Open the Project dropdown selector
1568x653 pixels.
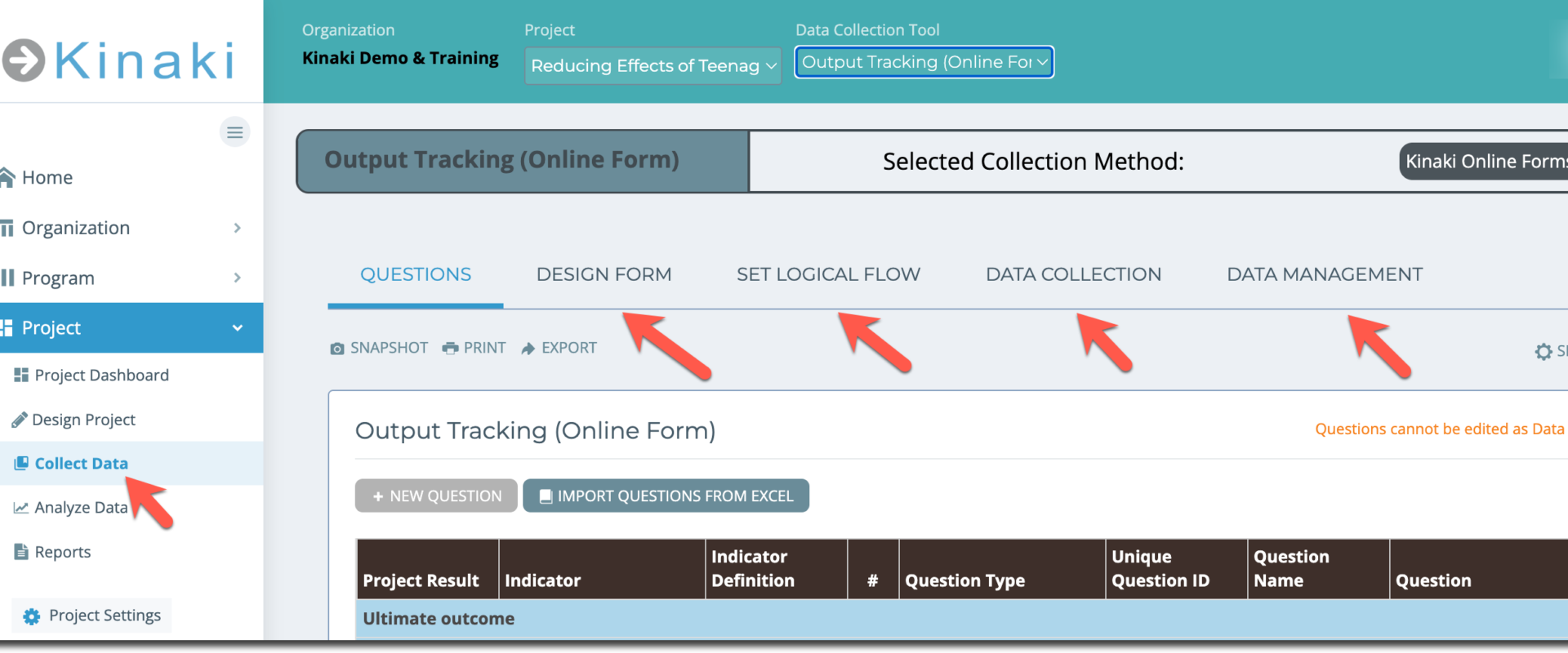(x=653, y=65)
